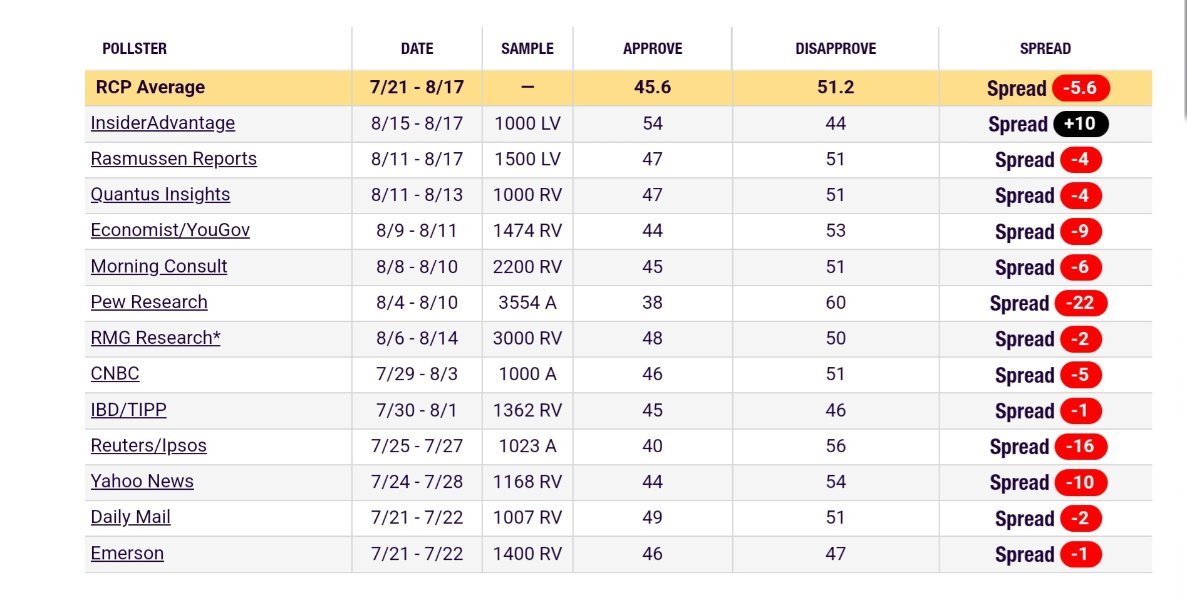This screenshot has height=600, width=1187.
Task: Select the -5.6 RCP Average spread badge
Action: point(1080,88)
